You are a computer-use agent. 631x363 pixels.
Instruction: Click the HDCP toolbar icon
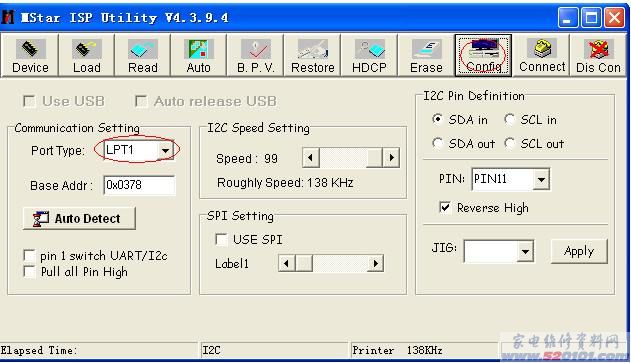coord(369,56)
